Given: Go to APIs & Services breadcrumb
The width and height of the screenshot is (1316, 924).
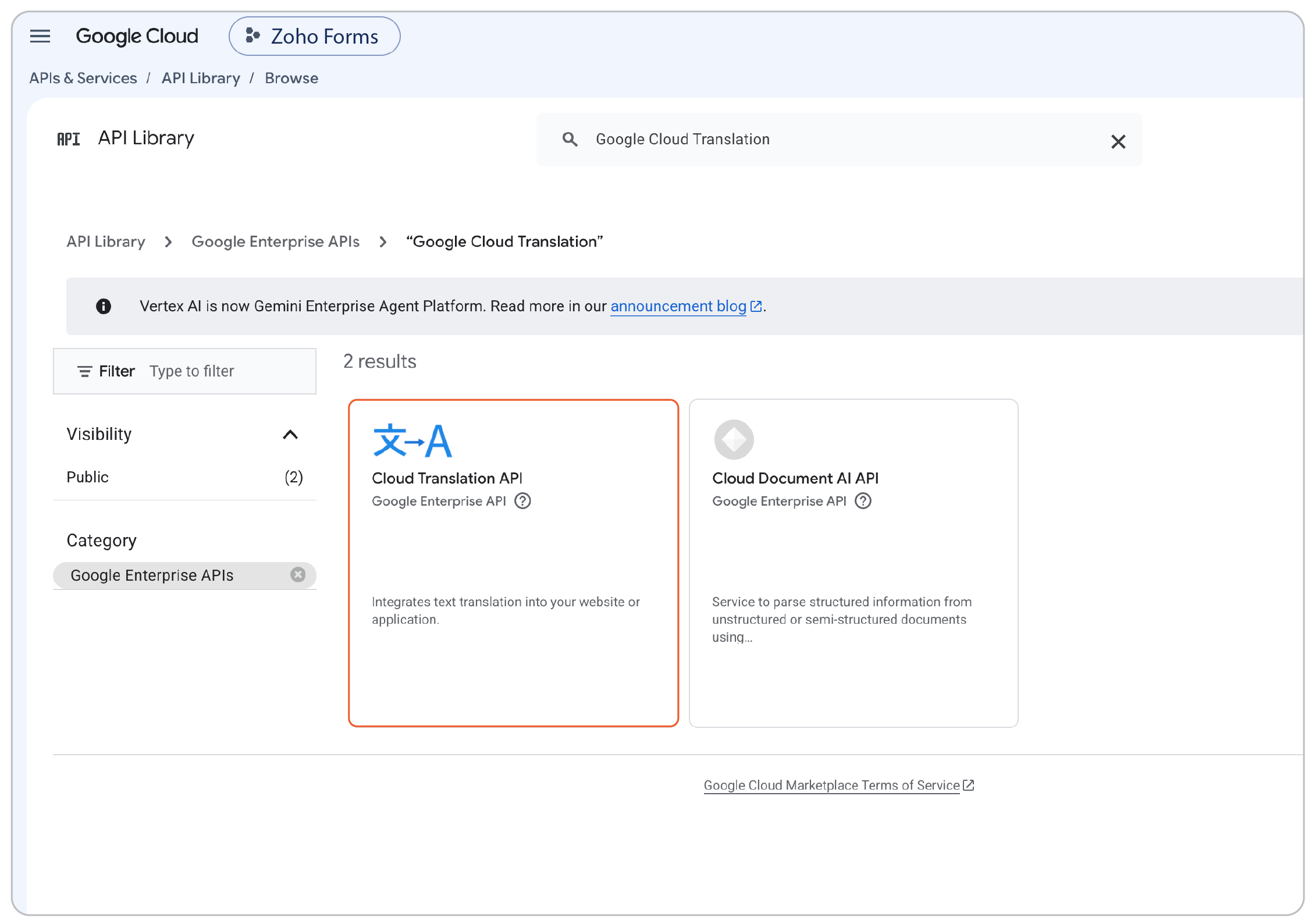Looking at the screenshot, I should tap(83, 78).
